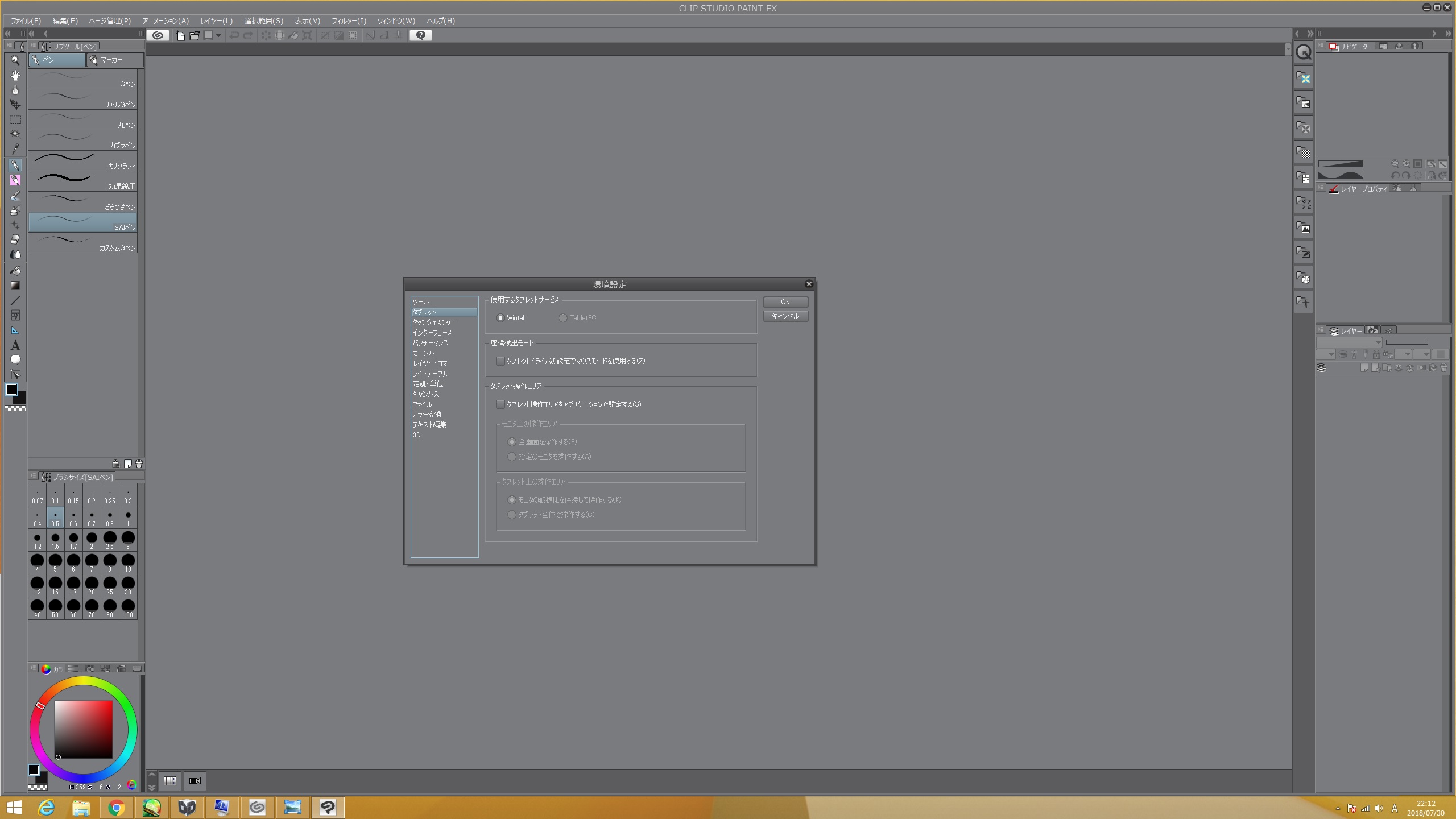1456x819 pixels.
Task: Select the rectangular selection marquee tool
Action: click(x=15, y=120)
